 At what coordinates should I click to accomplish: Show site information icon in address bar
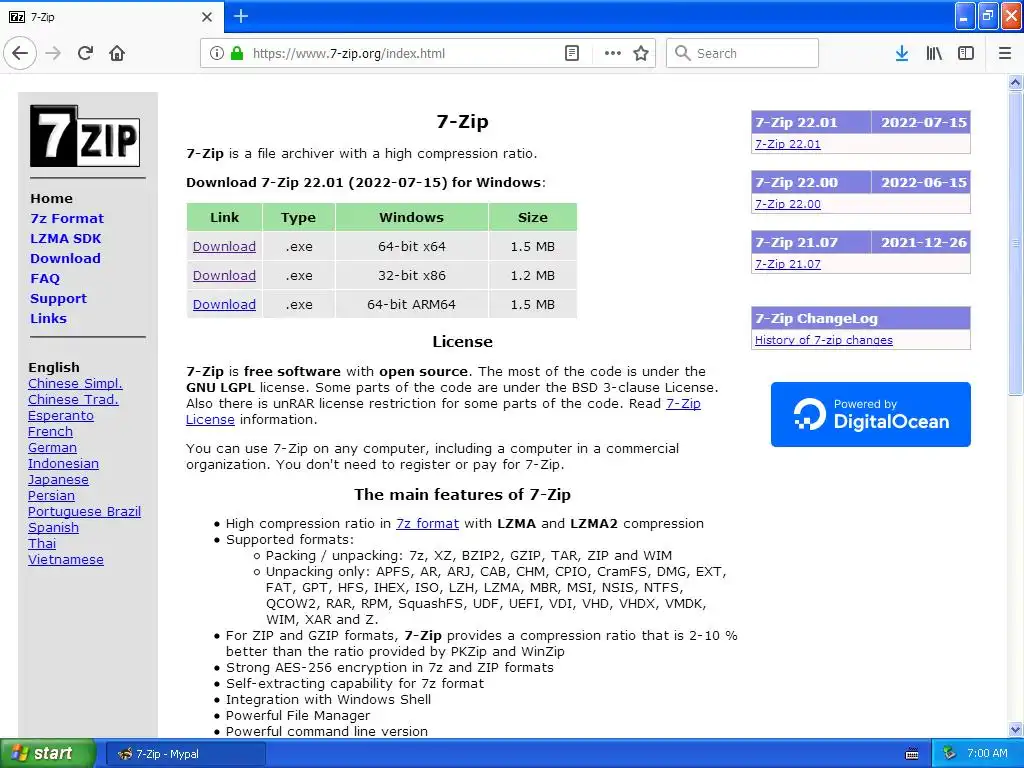coord(216,54)
